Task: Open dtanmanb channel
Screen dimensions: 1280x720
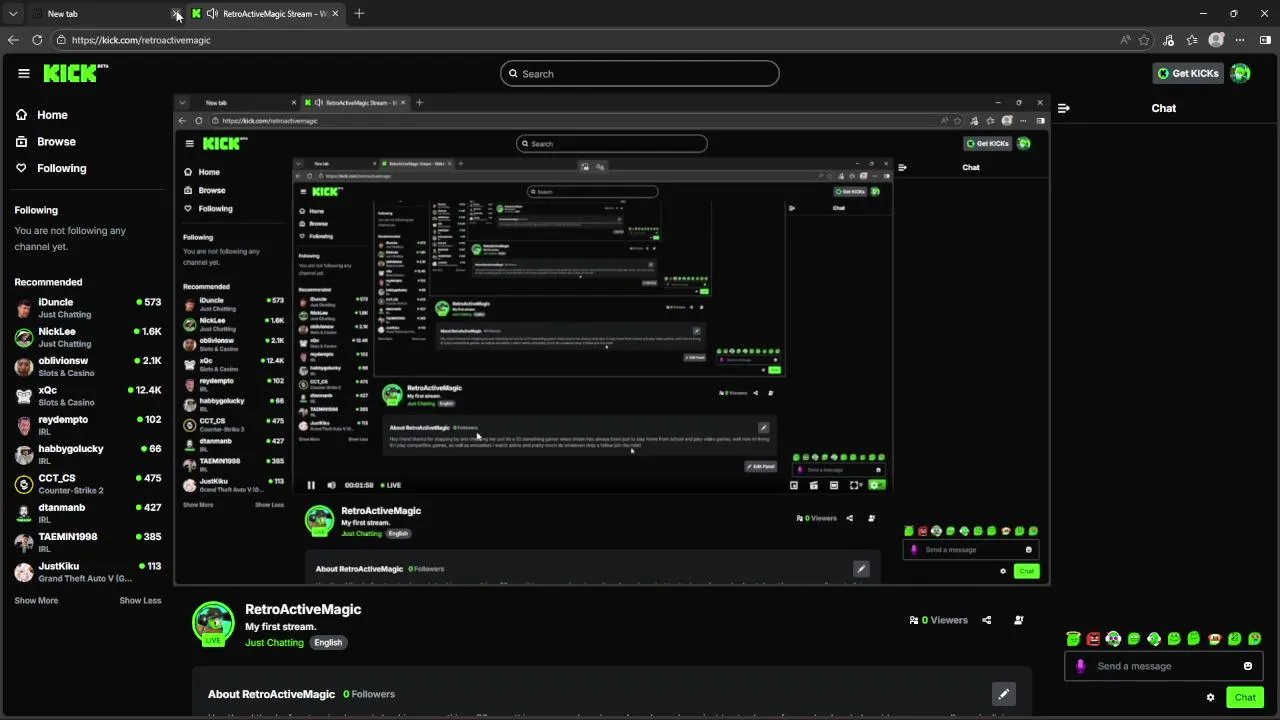Action: point(88,513)
